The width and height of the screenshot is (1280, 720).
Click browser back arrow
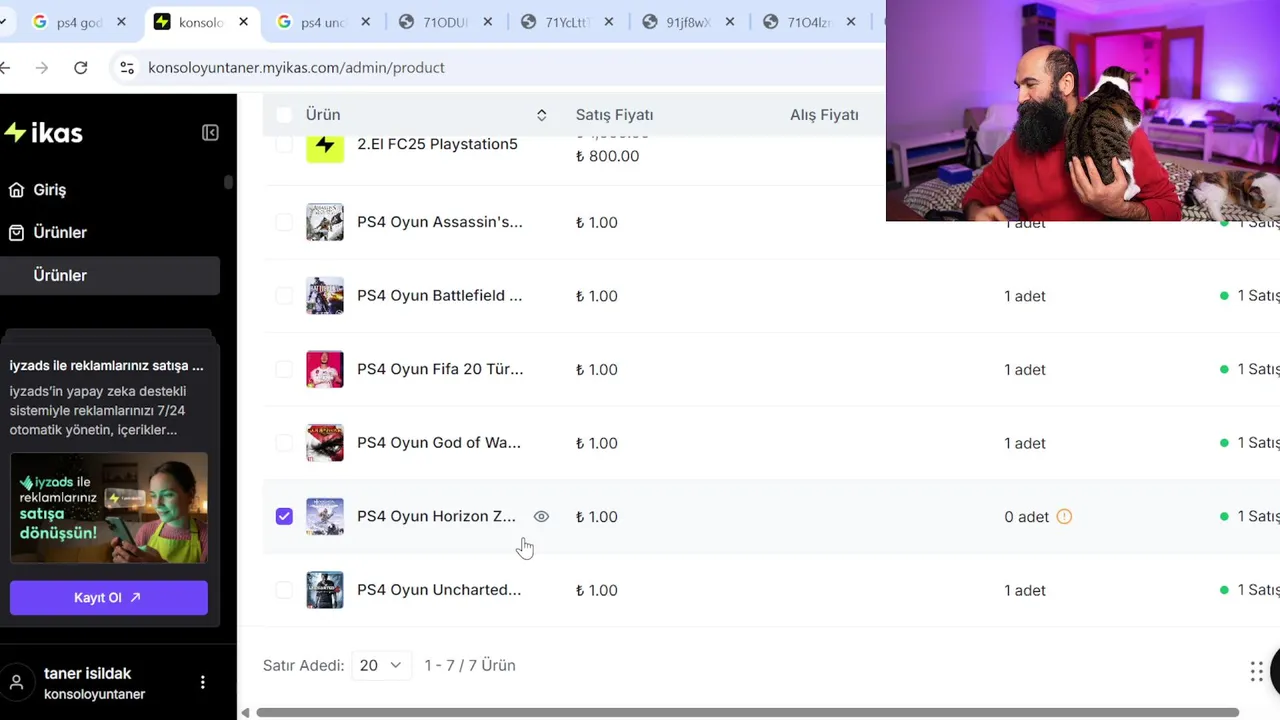click(6, 68)
